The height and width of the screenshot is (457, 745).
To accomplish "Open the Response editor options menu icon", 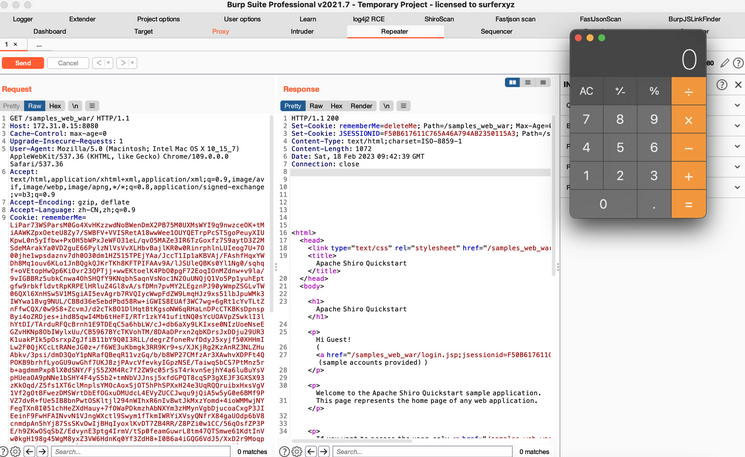I will (403, 106).
